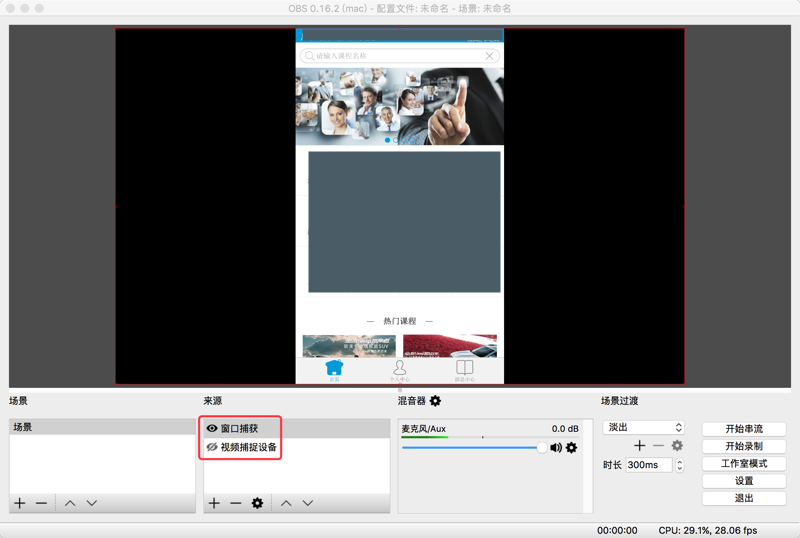Select the 窗口捕获 source row
The image size is (800, 538).
(x=296, y=428)
